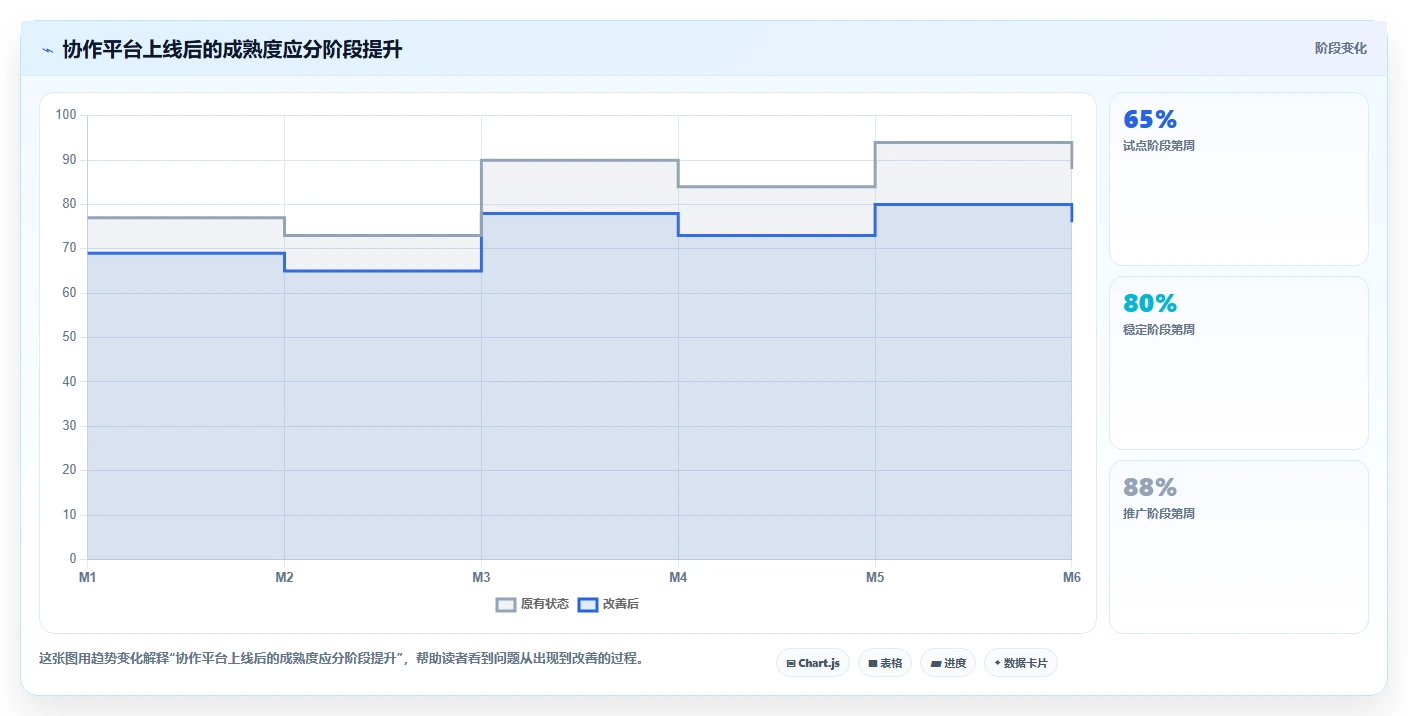
Task: Click the description sentence below the chart
Action: 342,658
